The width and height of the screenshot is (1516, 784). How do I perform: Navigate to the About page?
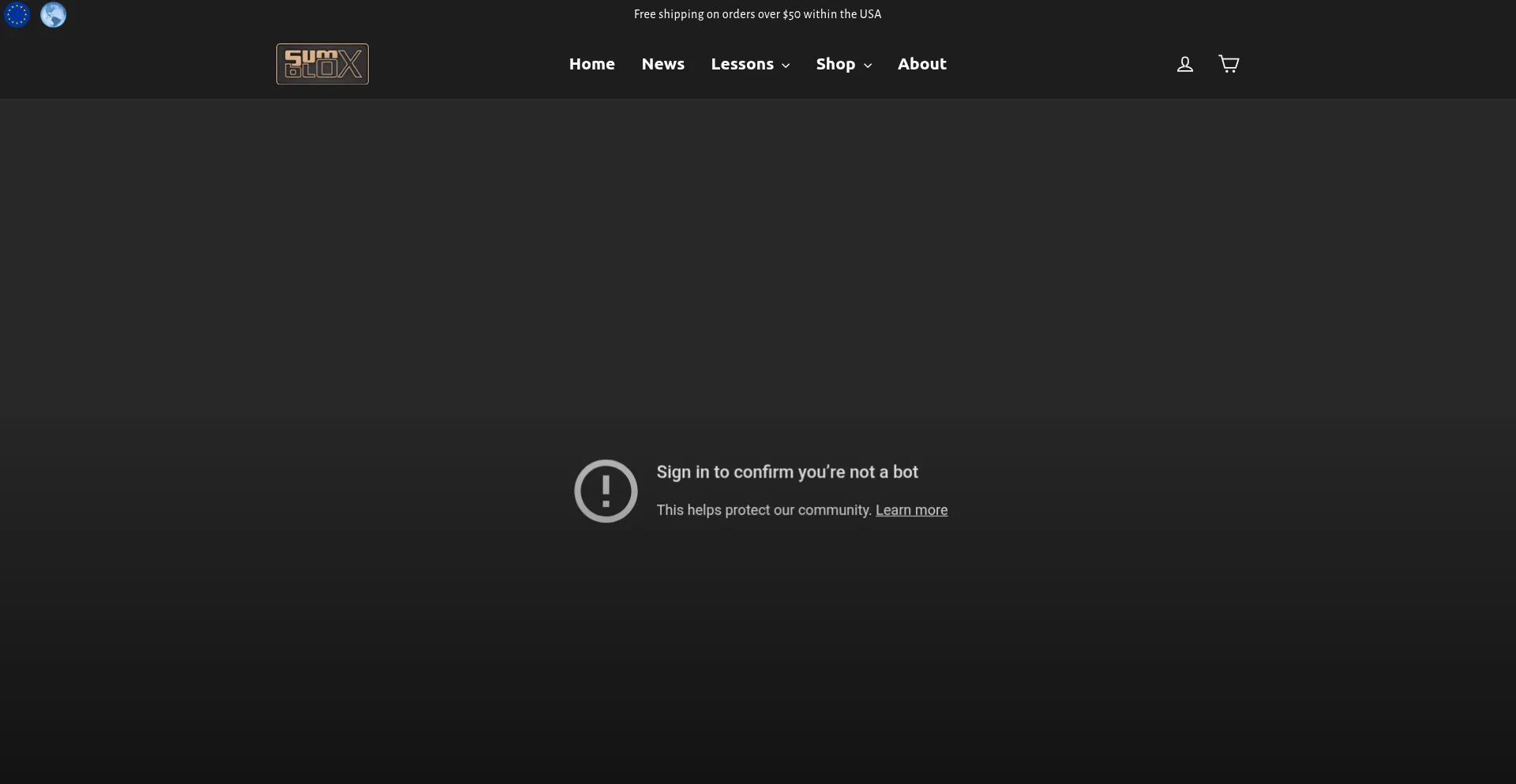921,64
